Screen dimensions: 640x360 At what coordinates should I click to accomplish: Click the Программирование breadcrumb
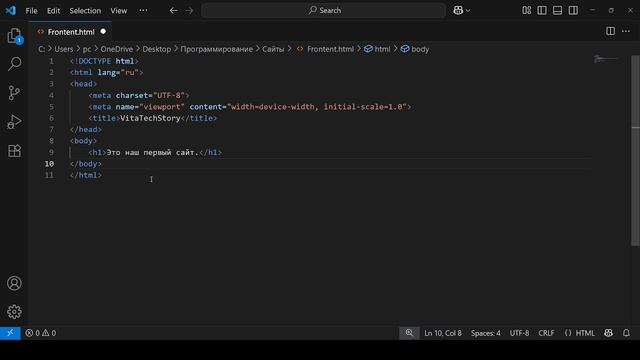coord(217,49)
